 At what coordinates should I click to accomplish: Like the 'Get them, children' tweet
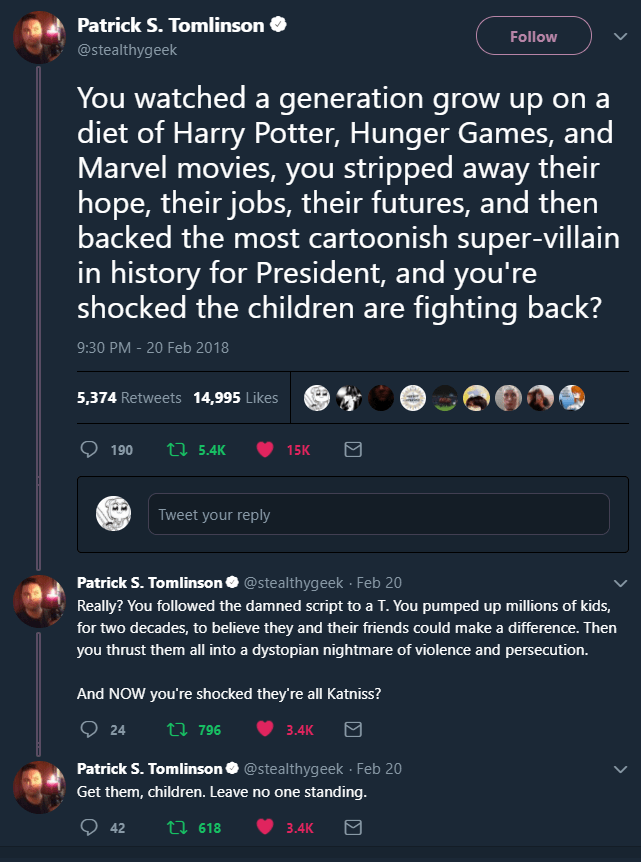(x=265, y=827)
